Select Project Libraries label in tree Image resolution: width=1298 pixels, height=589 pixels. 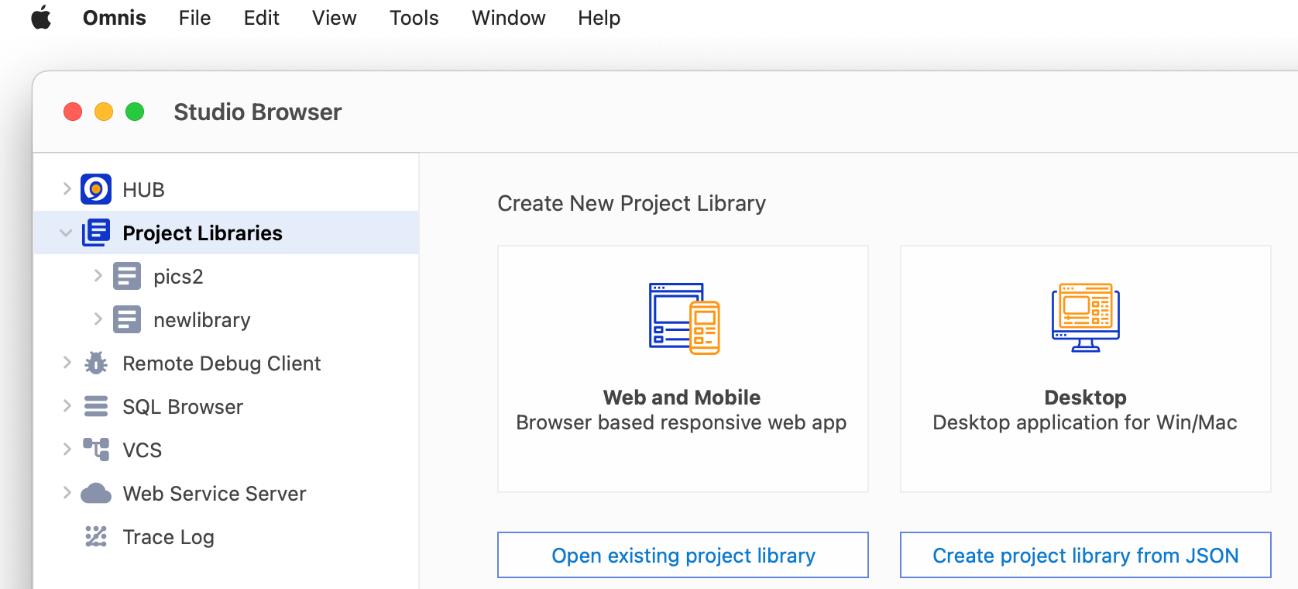pos(203,233)
